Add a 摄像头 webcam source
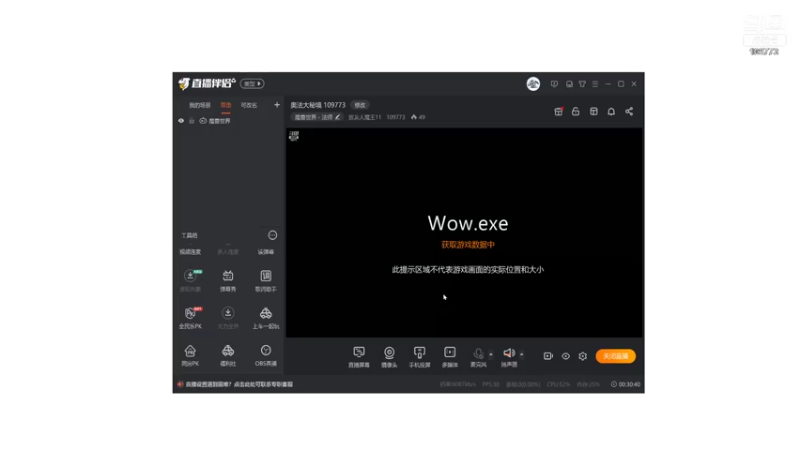The height and width of the screenshot is (450, 800). 389,357
